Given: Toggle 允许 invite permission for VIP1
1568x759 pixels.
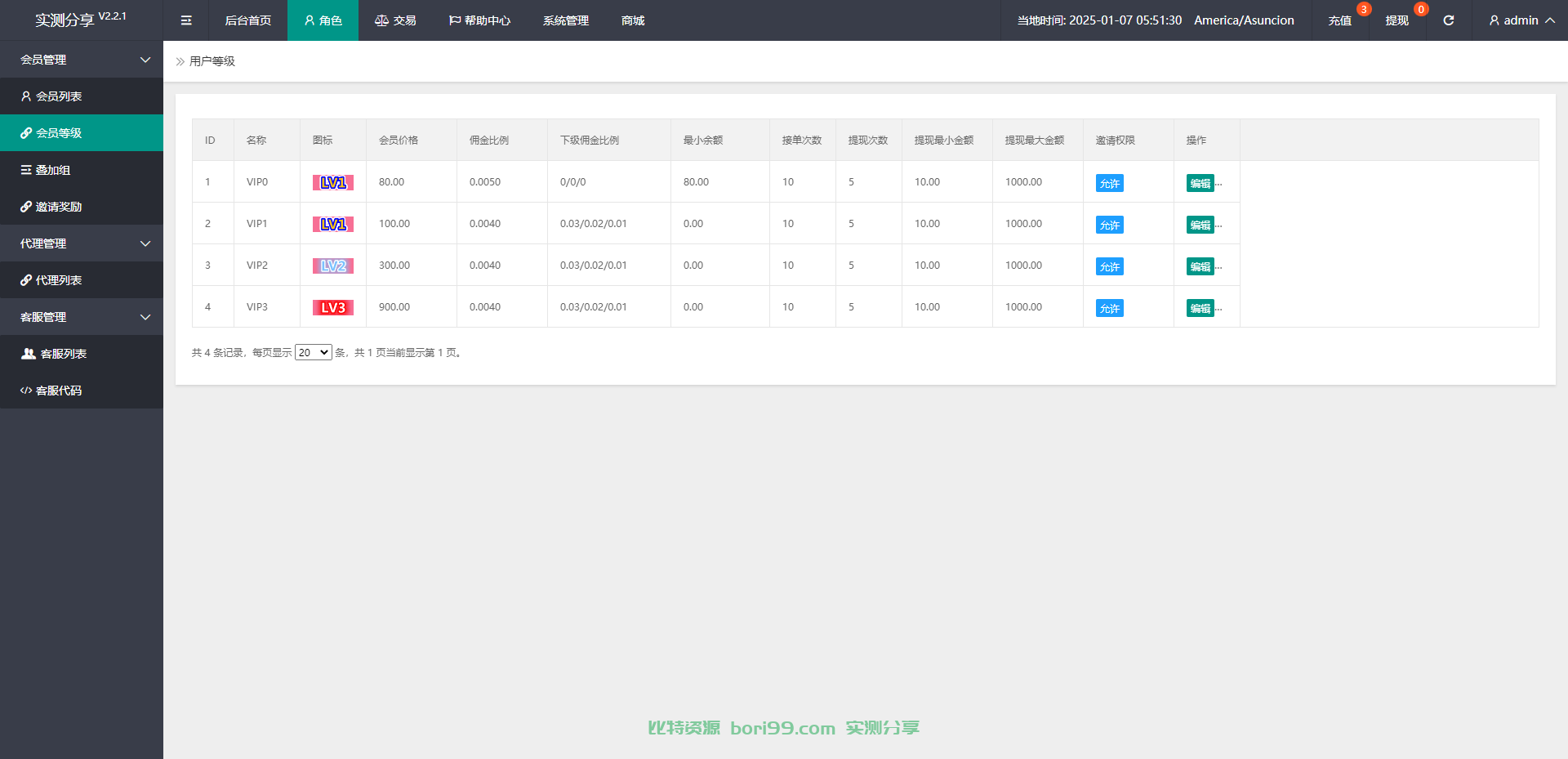Looking at the screenshot, I should [1110, 225].
